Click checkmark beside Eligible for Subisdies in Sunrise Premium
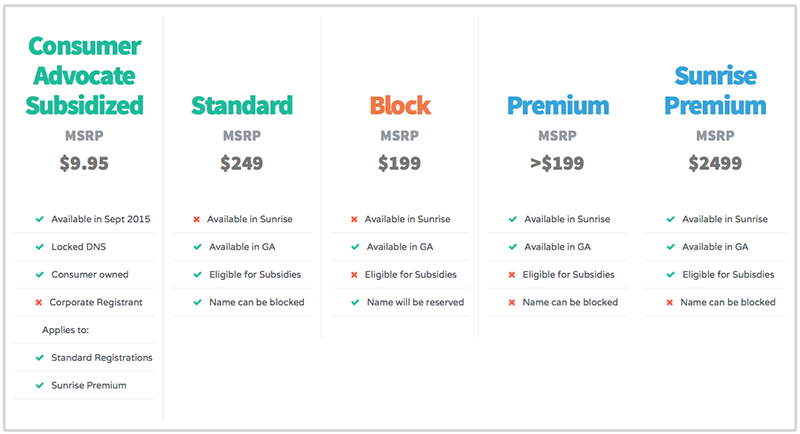This screenshot has width=800, height=434. point(671,275)
